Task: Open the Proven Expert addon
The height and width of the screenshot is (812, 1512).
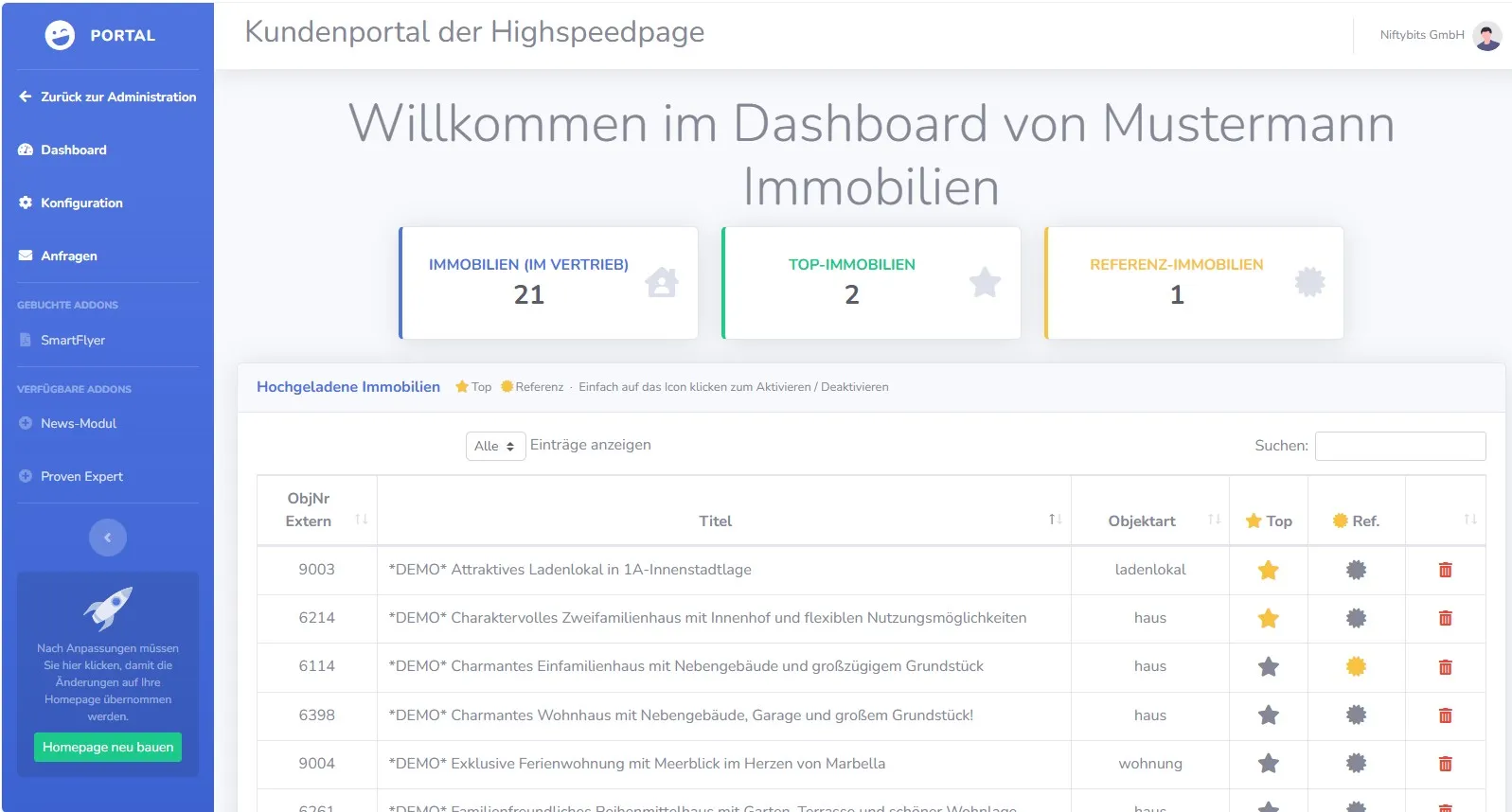Action: click(x=71, y=476)
